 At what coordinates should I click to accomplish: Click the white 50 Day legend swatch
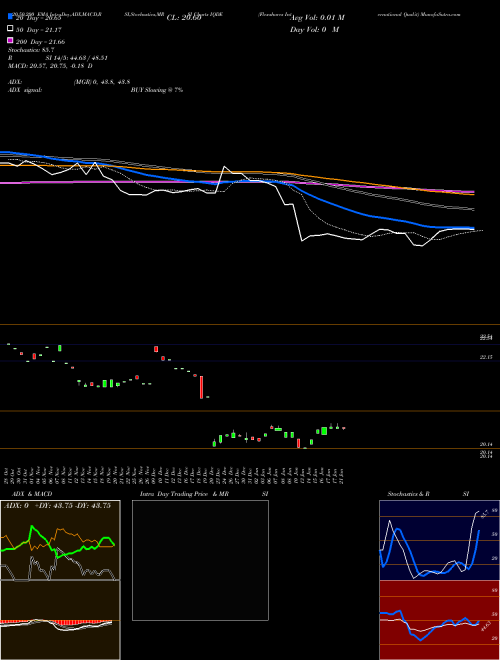pos(10,29)
